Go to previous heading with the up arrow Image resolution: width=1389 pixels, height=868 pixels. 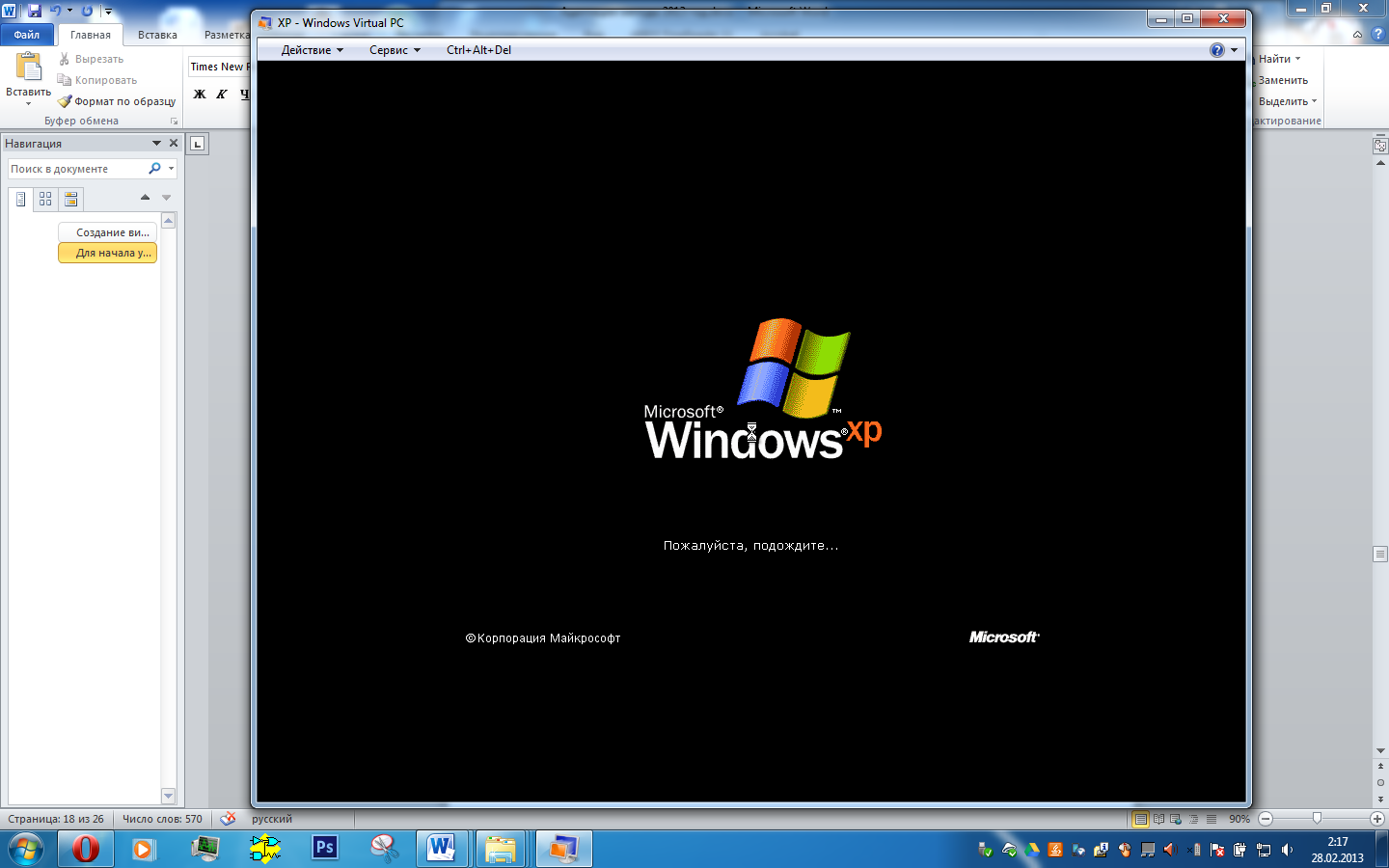tap(145, 197)
